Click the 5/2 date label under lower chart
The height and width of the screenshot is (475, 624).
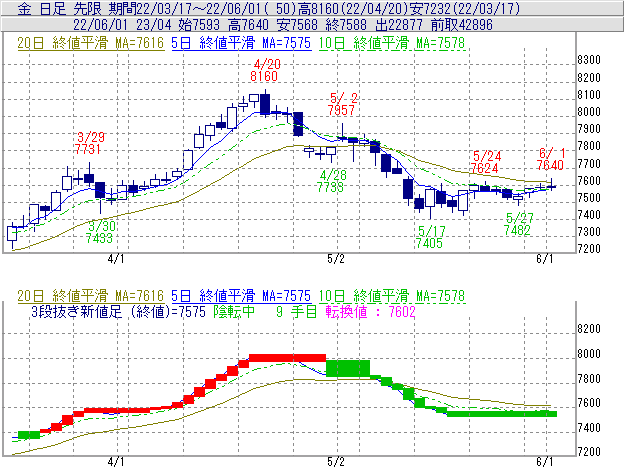point(336,462)
